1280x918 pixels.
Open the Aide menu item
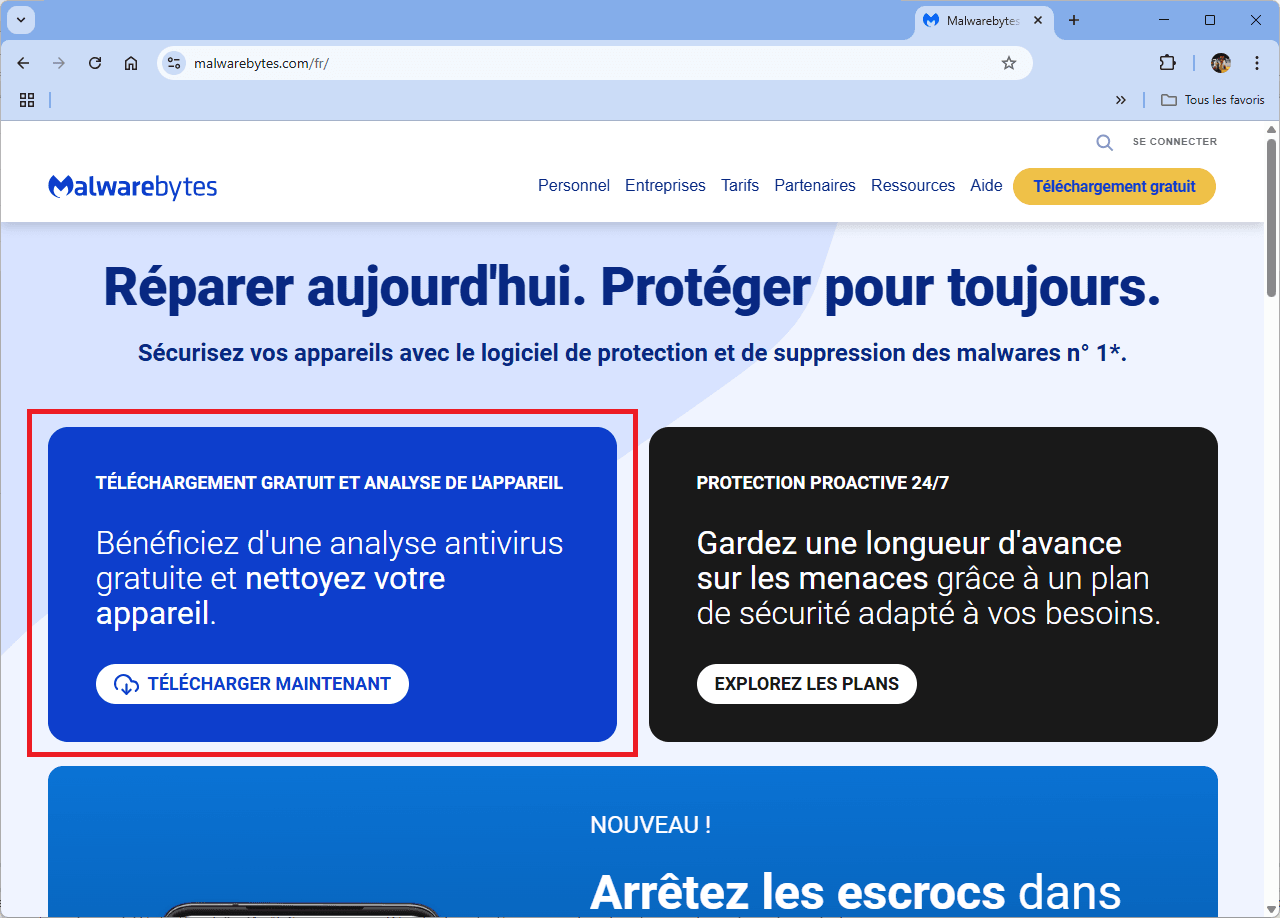986,186
